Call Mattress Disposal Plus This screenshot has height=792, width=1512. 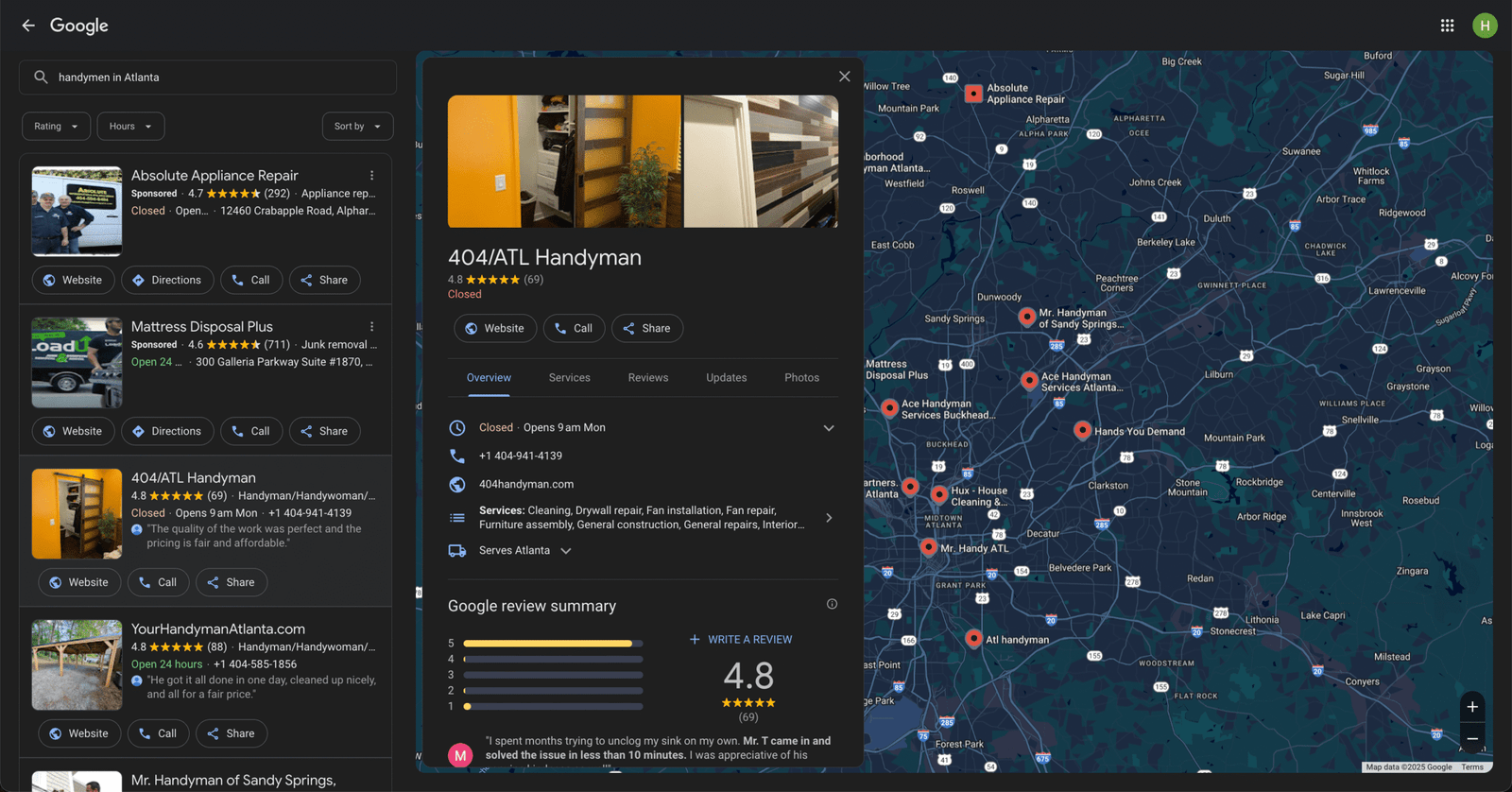pyautogui.click(x=251, y=431)
